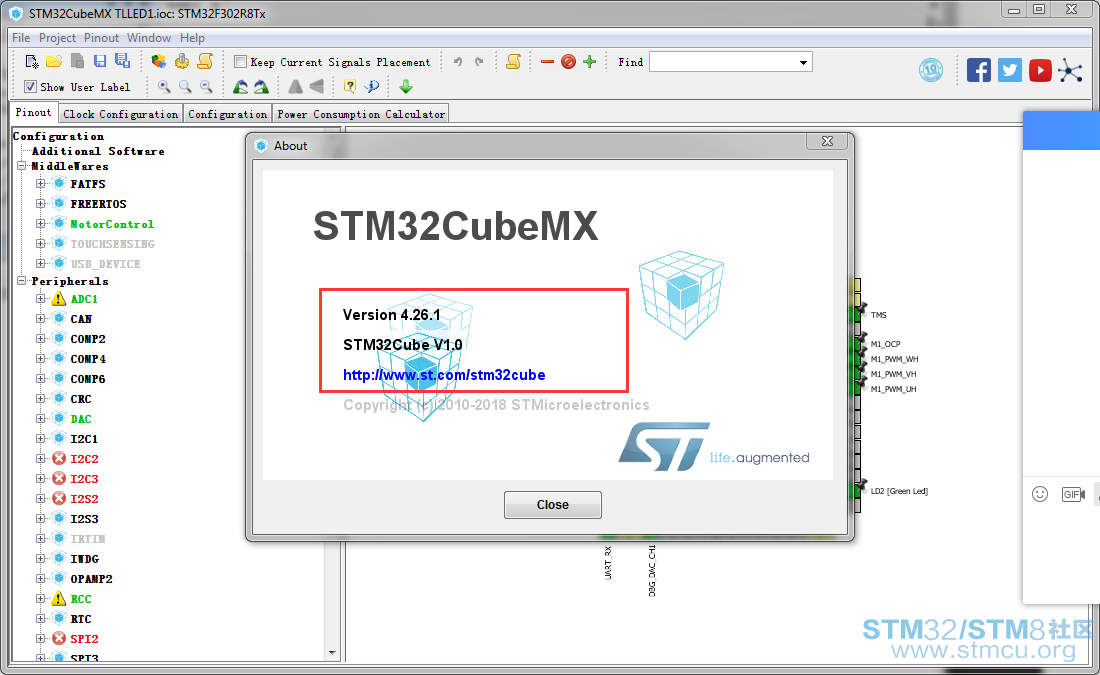Click the scroll icon beside the gear icon

(x=205, y=62)
